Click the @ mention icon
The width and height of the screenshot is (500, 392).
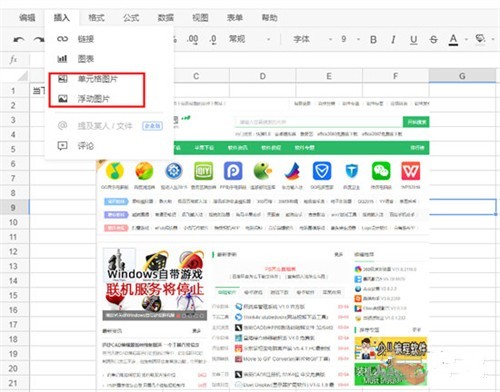coord(62,126)
